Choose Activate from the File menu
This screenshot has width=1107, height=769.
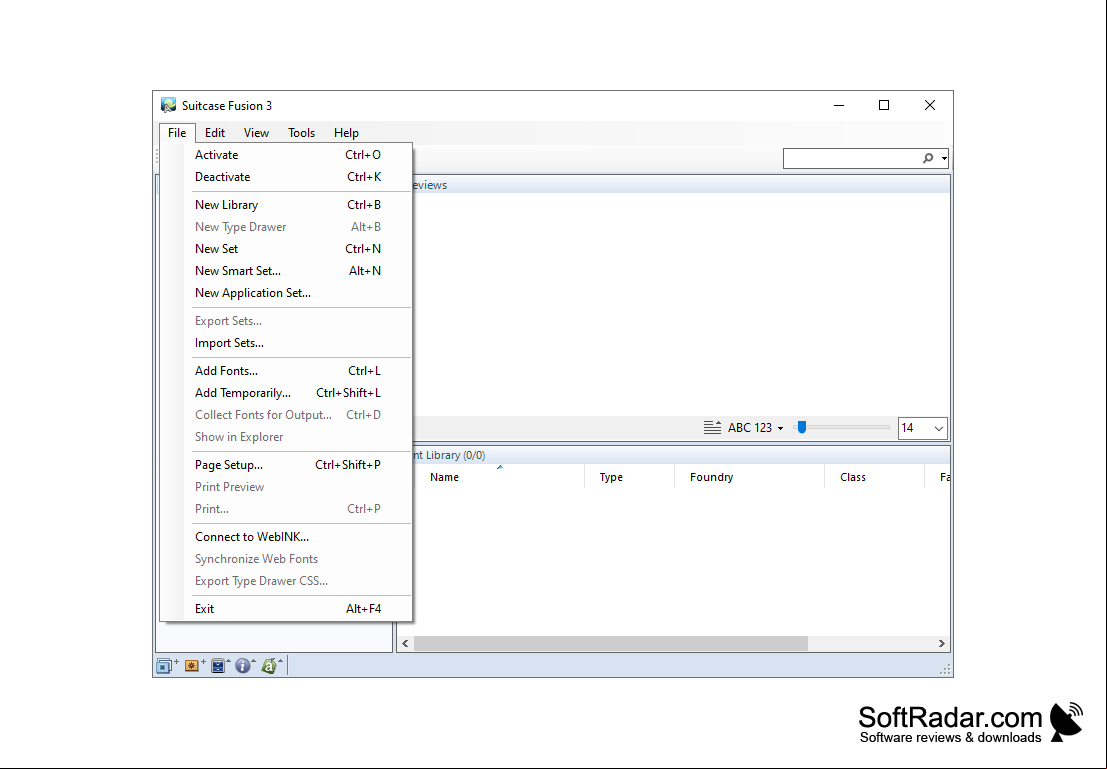(x=287, y=155)
